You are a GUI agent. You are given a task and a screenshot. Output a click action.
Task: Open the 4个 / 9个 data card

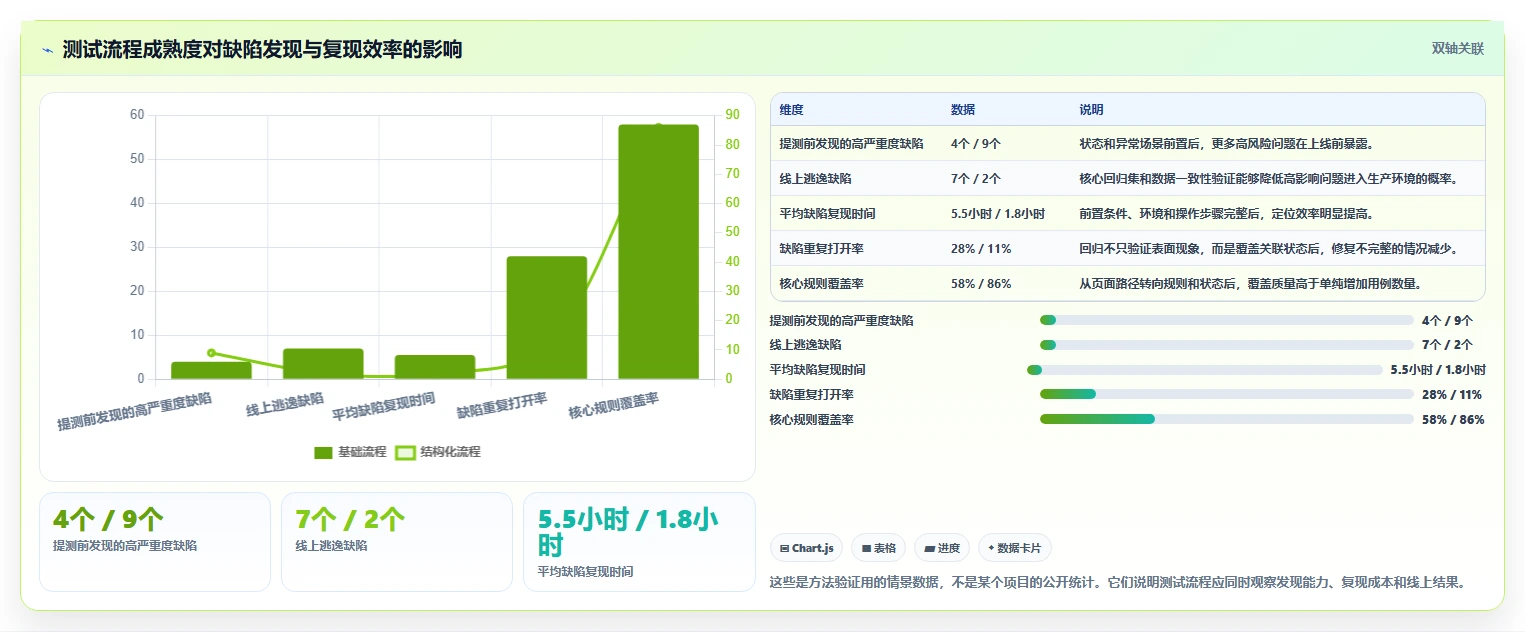click(x=155, y=542)
